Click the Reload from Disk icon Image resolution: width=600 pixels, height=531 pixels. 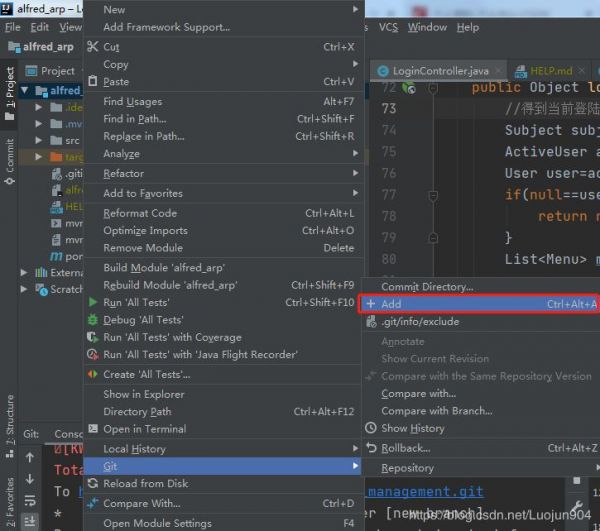(93, 483)
